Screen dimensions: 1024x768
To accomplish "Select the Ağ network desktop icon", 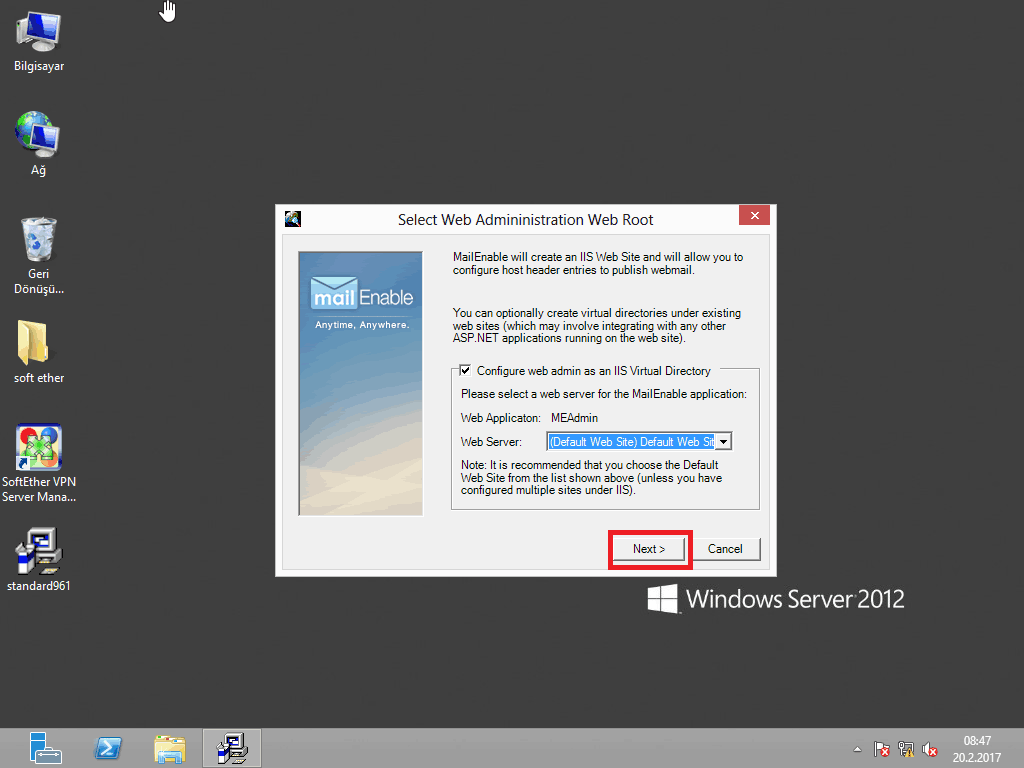I will [38, 144].
